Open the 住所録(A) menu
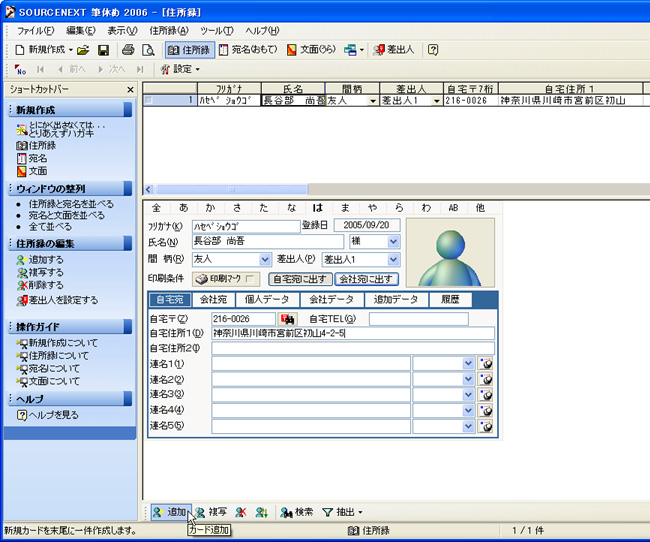 tap(169, 31)
